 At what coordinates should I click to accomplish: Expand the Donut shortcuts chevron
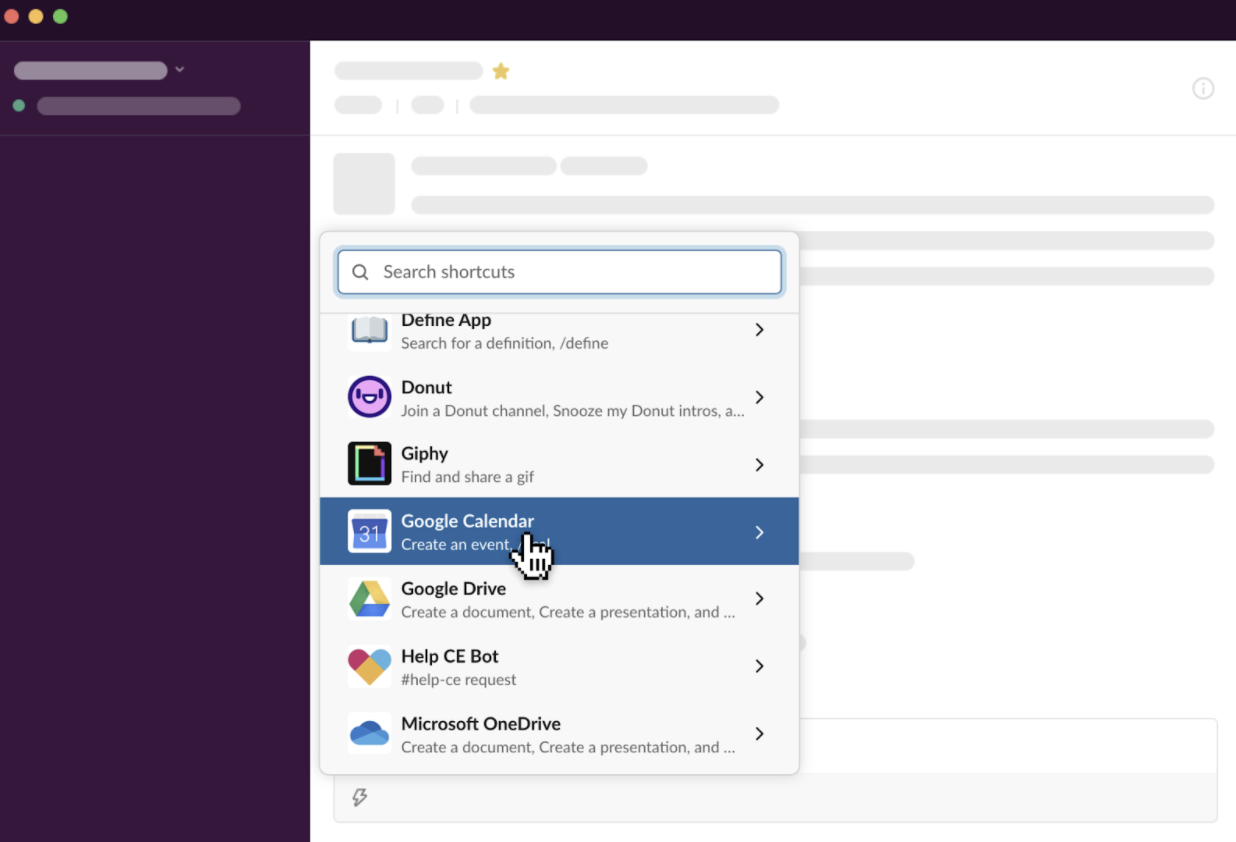tap(759, 397)
